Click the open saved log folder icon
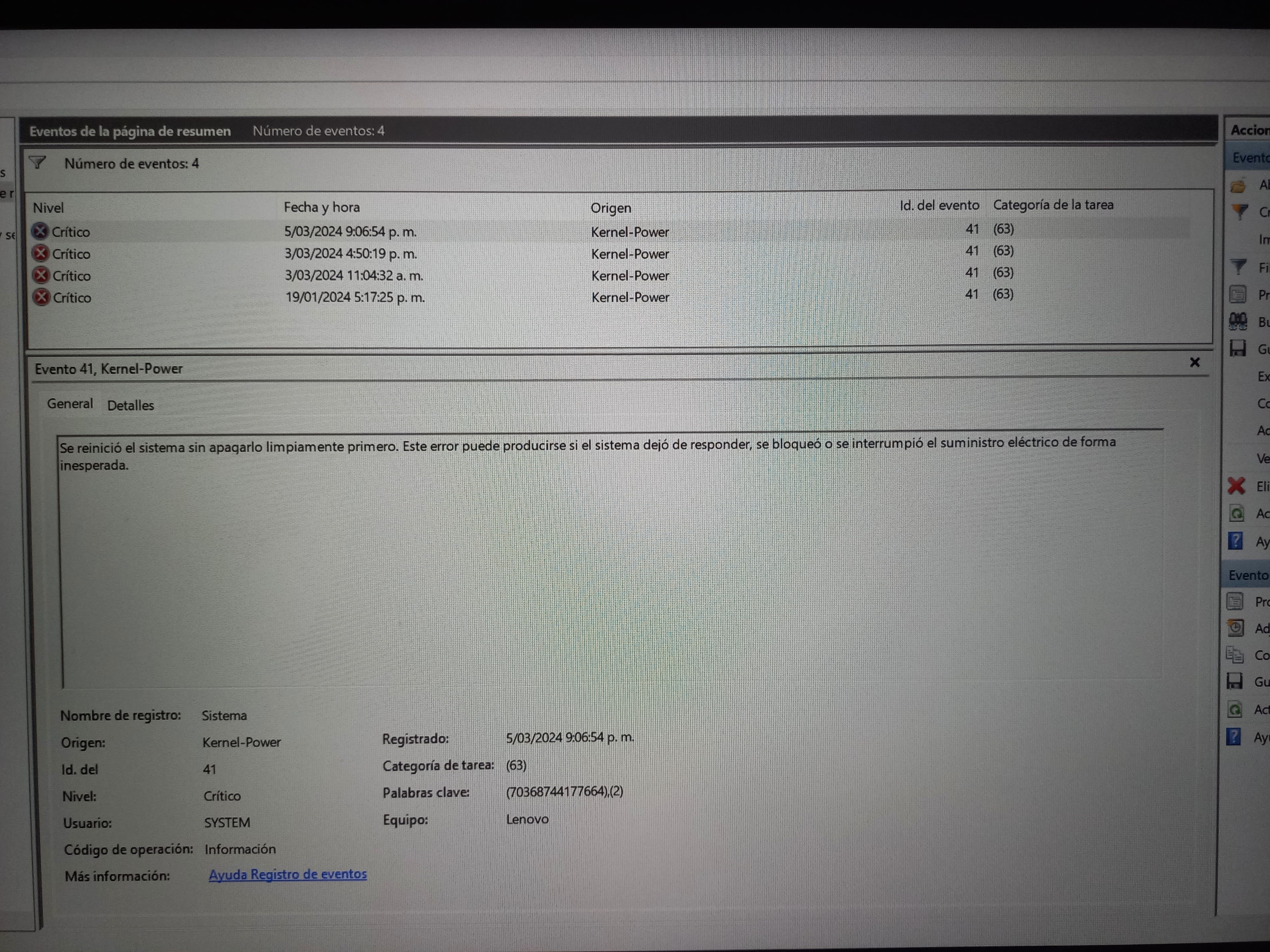1270x952 pixels. click(x=1239, y=186)
